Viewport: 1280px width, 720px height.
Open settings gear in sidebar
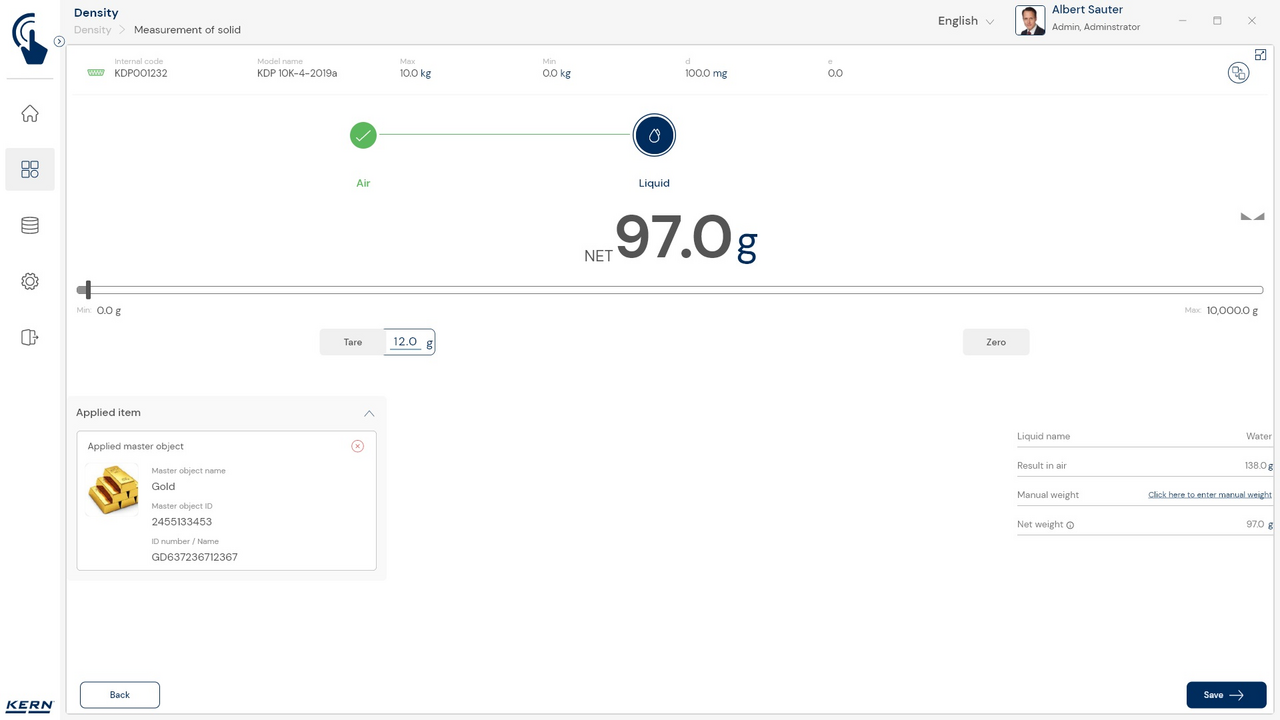coord(30,281)
